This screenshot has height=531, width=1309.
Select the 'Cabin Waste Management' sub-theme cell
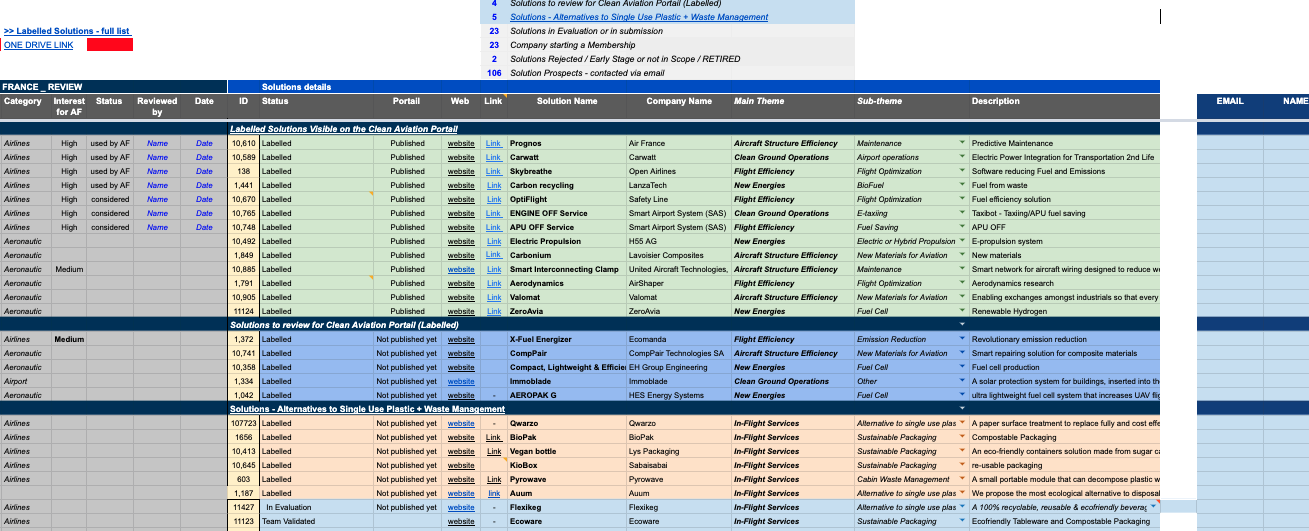coord(912,479)
